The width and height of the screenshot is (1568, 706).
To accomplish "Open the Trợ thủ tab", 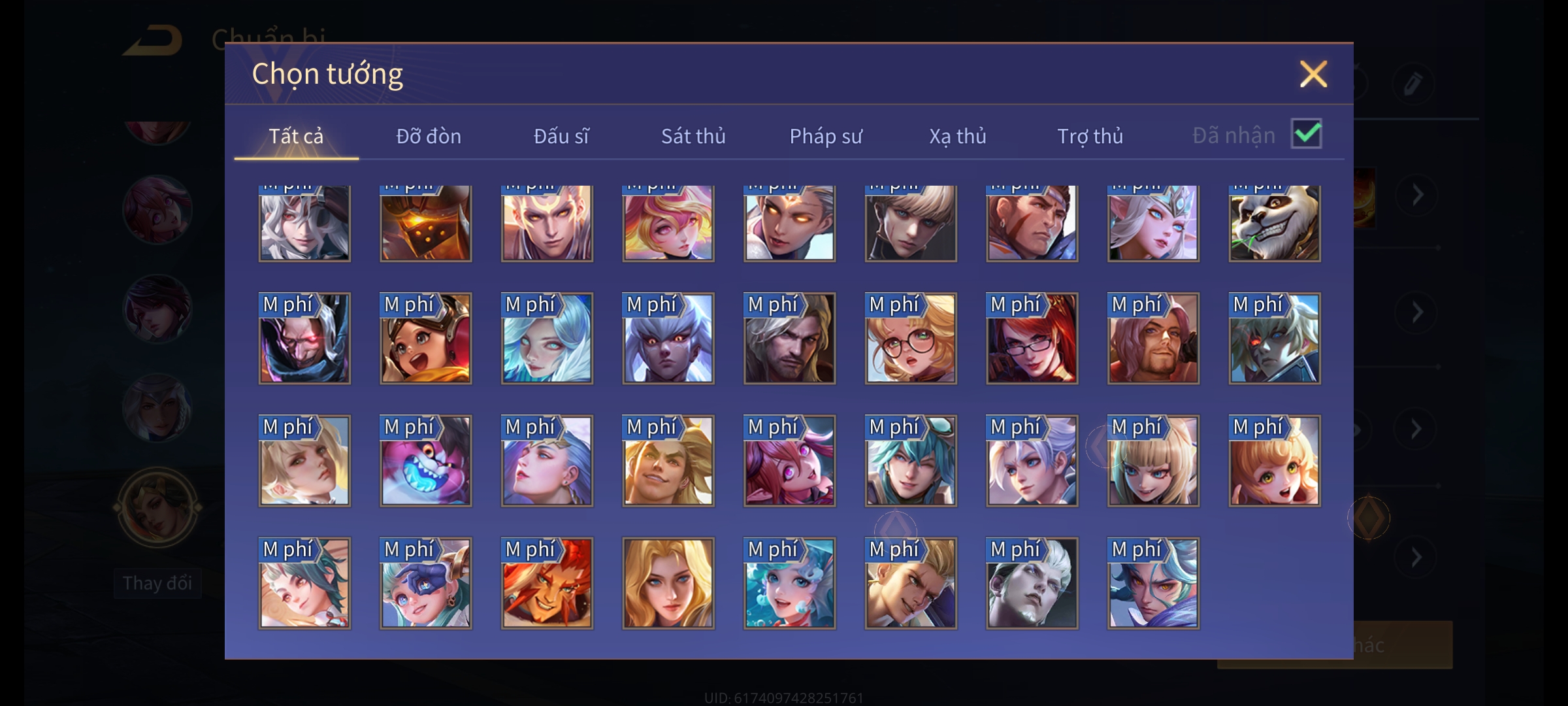I will [1090, 136].
